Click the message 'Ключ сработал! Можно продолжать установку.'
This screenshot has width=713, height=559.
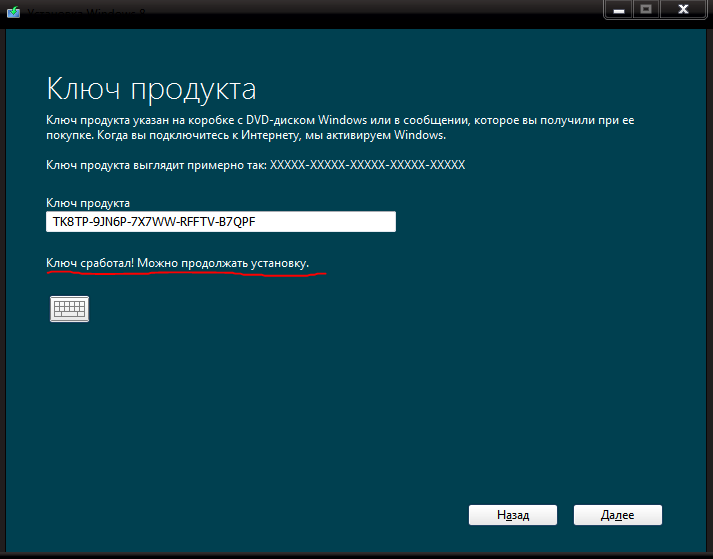pos(177,263)
